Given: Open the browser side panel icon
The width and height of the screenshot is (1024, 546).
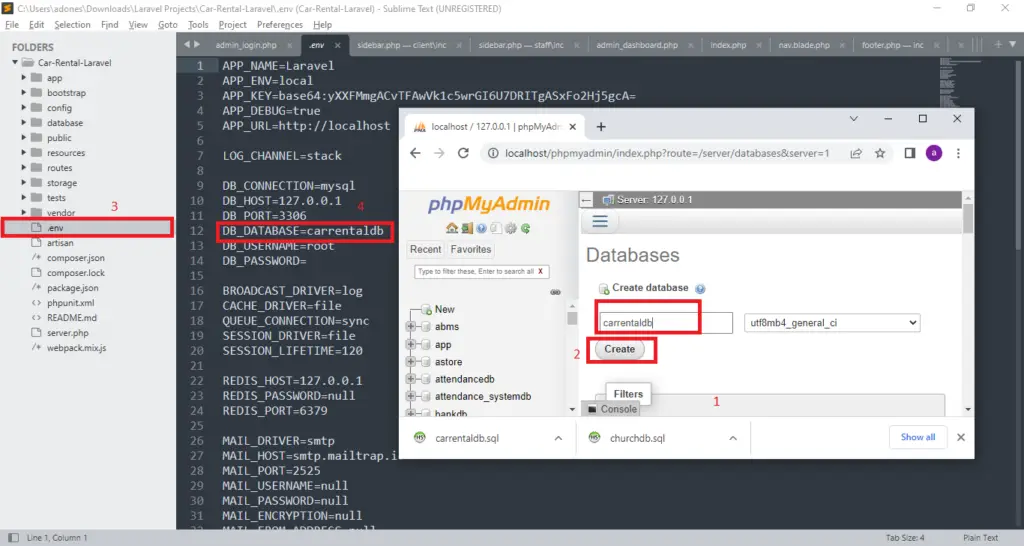Looking at the screenshot, I should tap(909, 153).
